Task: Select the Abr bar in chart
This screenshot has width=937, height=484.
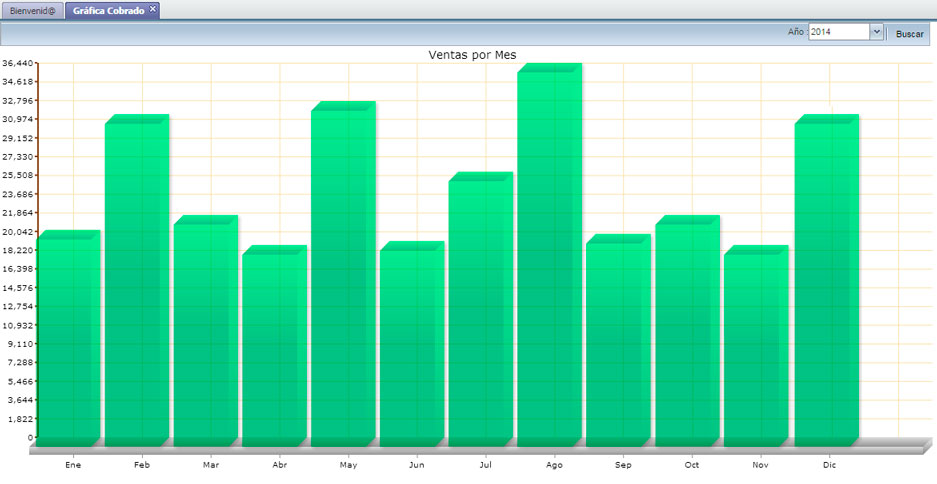Action: 273,348
